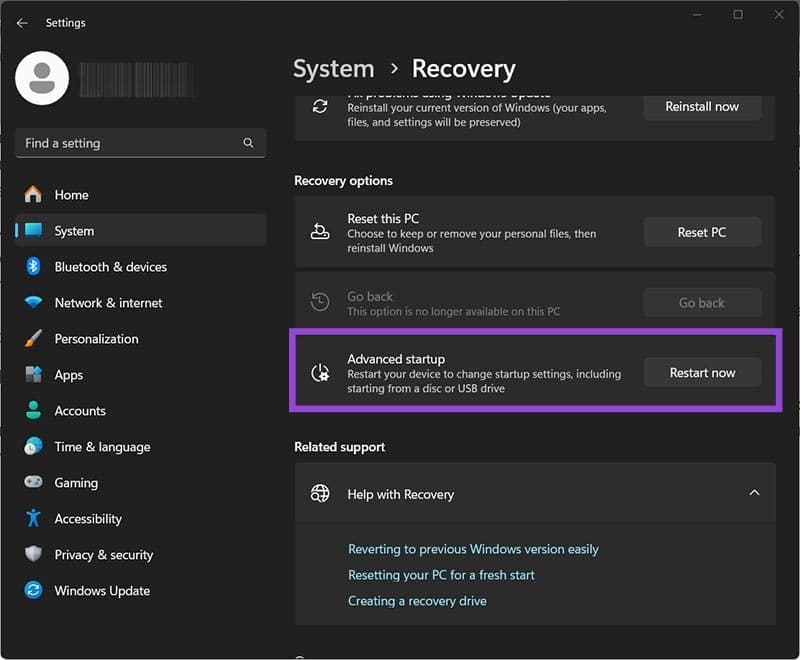Collapse the Help with Recovery section
Screen dimensions: 800x660
tap(754, 493)
